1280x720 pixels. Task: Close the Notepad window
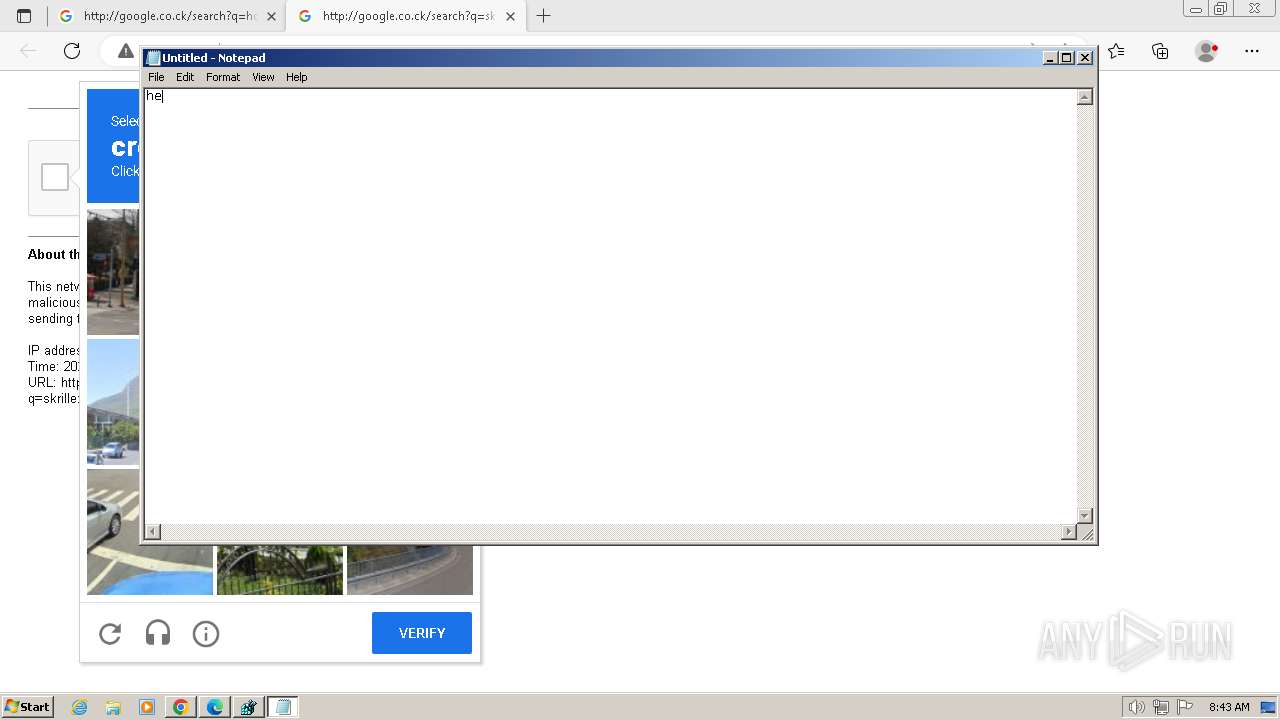[1085, 58]
